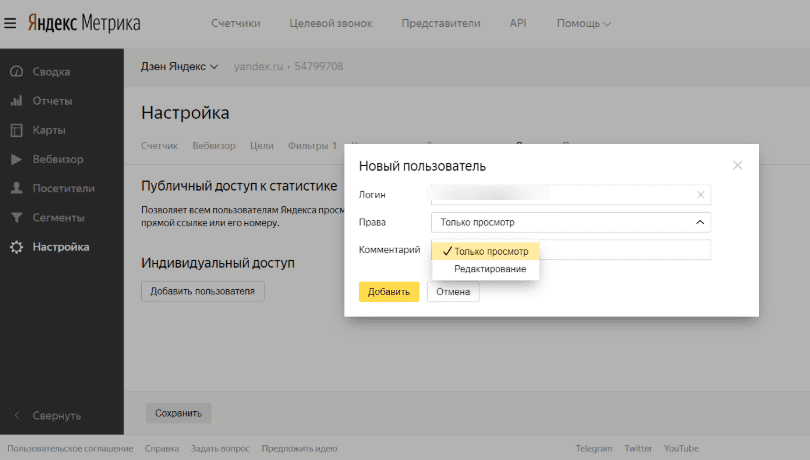
Task: Click the Настройка gear icon
Action: point(16,247)
